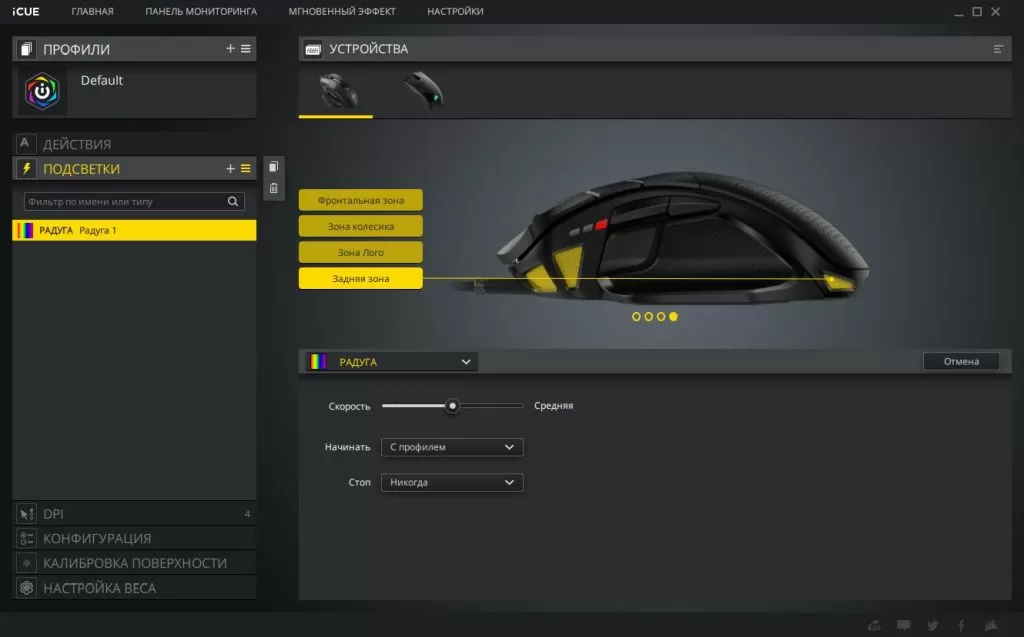Select the Радуга 1 lighting layer
This screenshot has height=637, width=1024.
[134, 230]
